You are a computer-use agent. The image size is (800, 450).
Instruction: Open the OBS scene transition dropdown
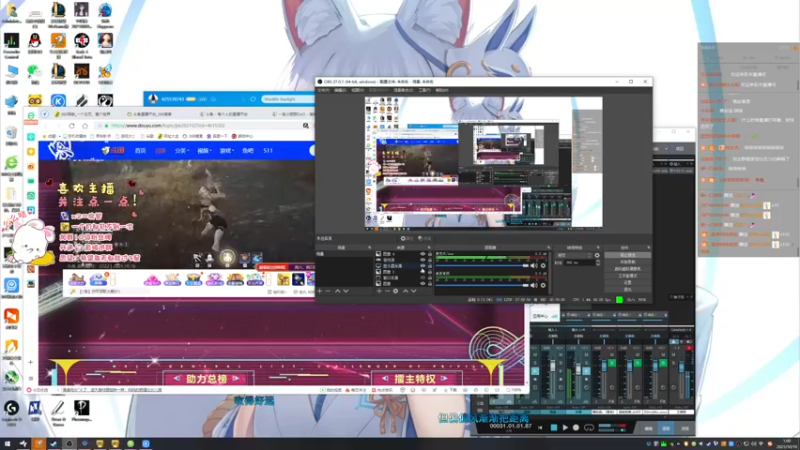coord(574,255)
